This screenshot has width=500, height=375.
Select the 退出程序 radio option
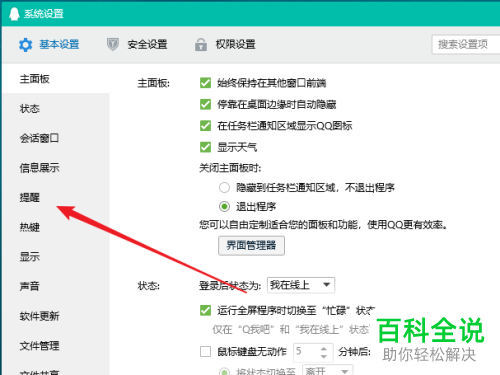point(224,207)
